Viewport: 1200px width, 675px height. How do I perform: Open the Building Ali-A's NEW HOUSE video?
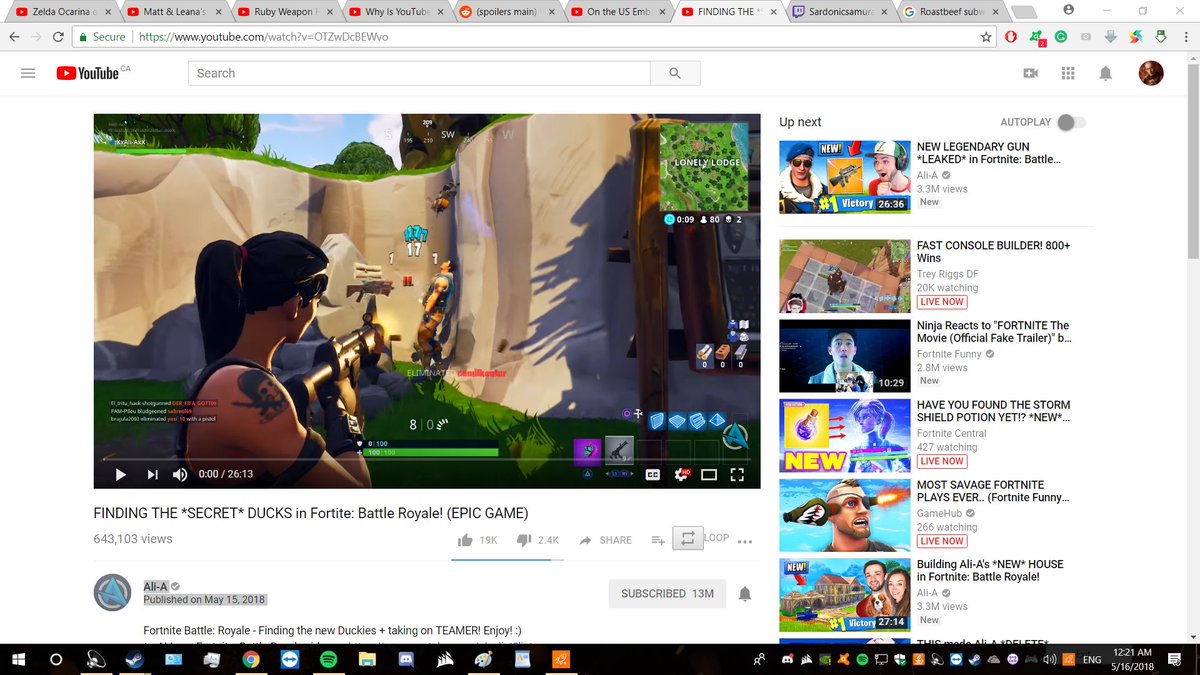point(990,570)
